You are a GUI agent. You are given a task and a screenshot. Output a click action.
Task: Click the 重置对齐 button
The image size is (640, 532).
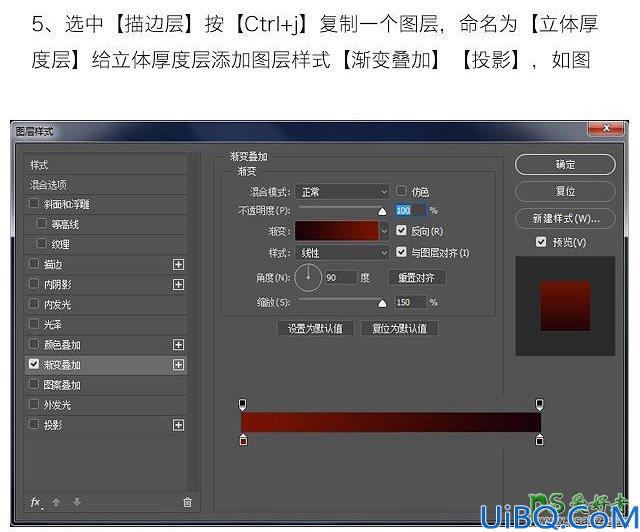coord(416,278)
